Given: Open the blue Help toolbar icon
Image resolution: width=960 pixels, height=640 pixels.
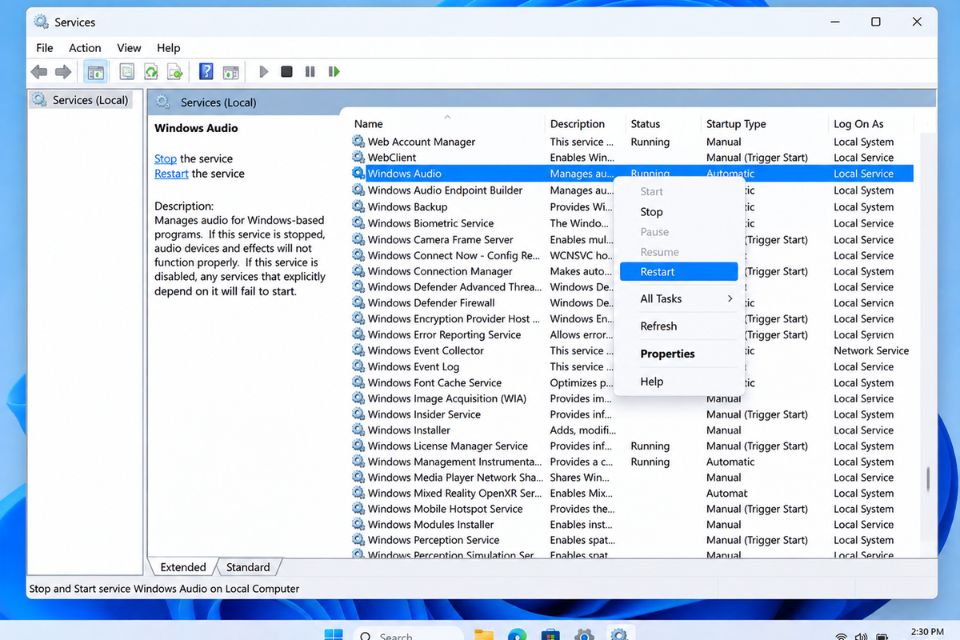Looking at the screenshot, I should coord(206,71).
